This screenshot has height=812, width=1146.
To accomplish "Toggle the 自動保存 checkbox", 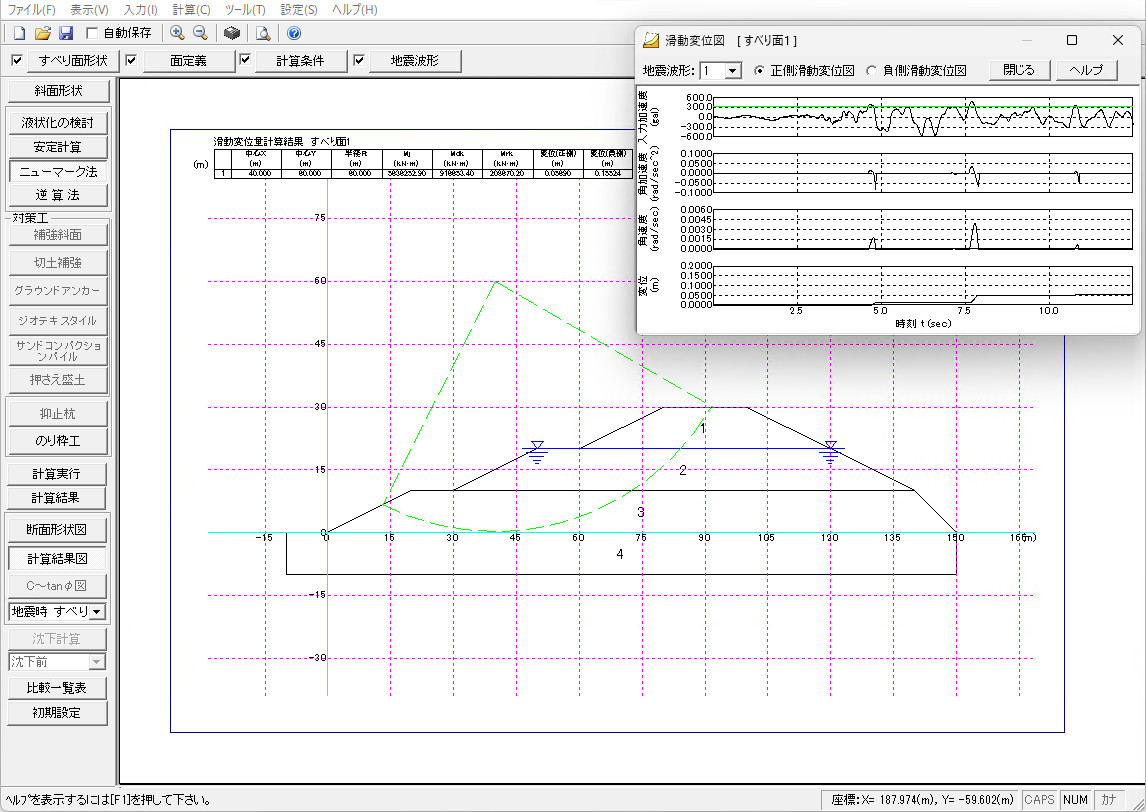I will coord(92,33).
